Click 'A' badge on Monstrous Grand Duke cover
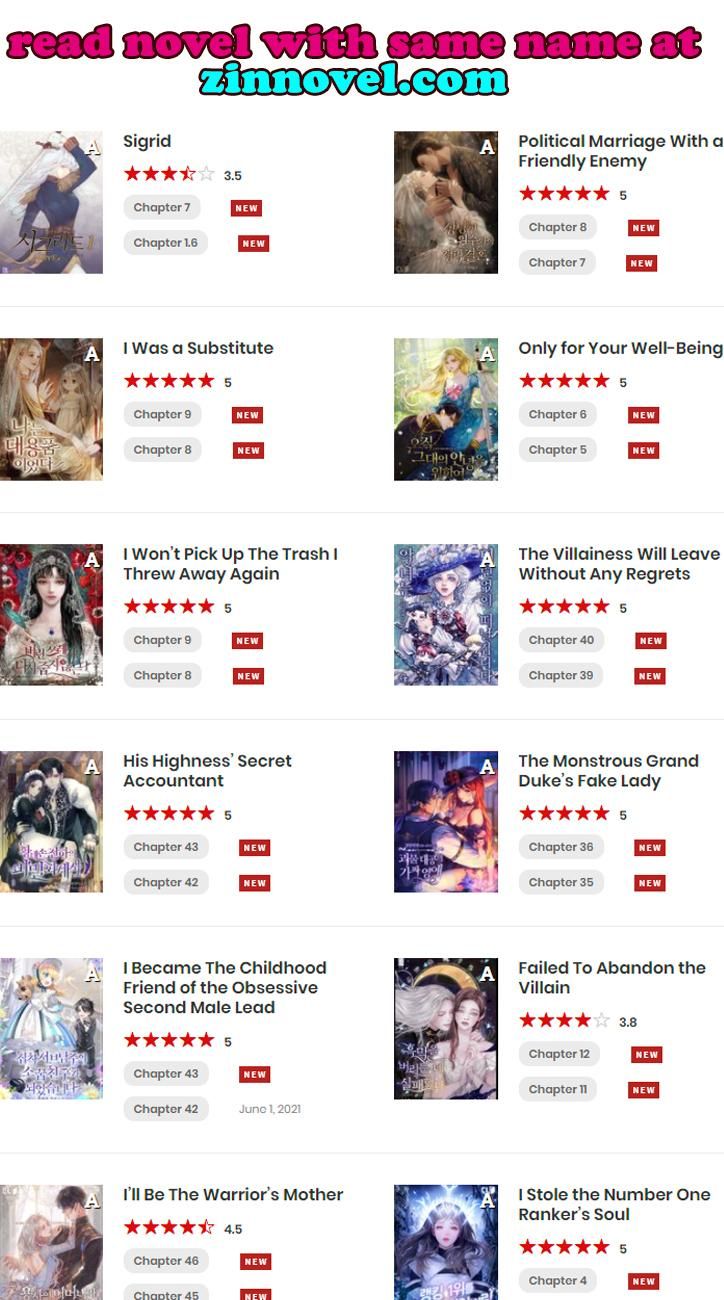Viewport: 724px width, 1300px height. click(x=487, y=768)
